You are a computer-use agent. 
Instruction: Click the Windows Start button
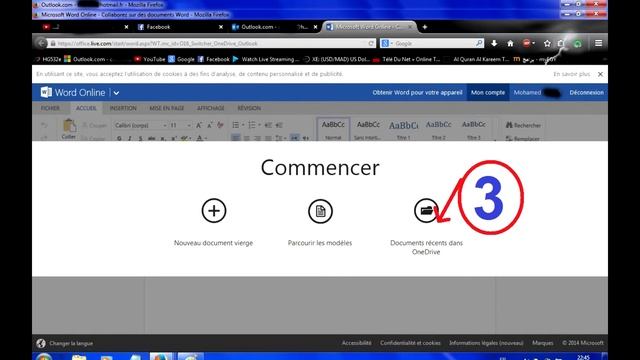pos(43,357)
